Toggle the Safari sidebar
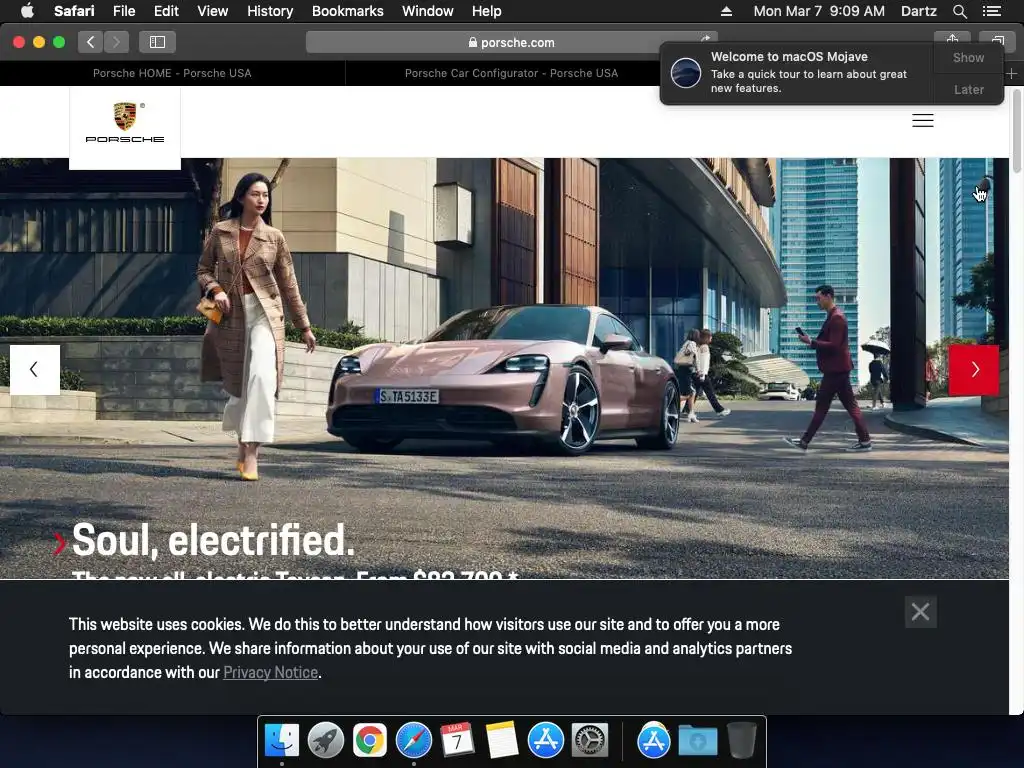This screenshot has width=1024, height=768. pyautogui.click(x=157, y=42)
